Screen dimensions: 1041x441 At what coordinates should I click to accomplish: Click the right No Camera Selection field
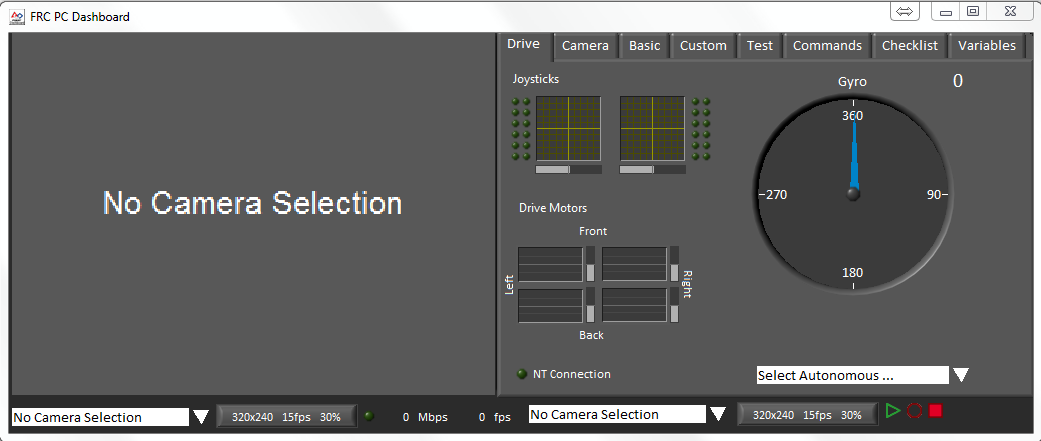tap(617, 414)
